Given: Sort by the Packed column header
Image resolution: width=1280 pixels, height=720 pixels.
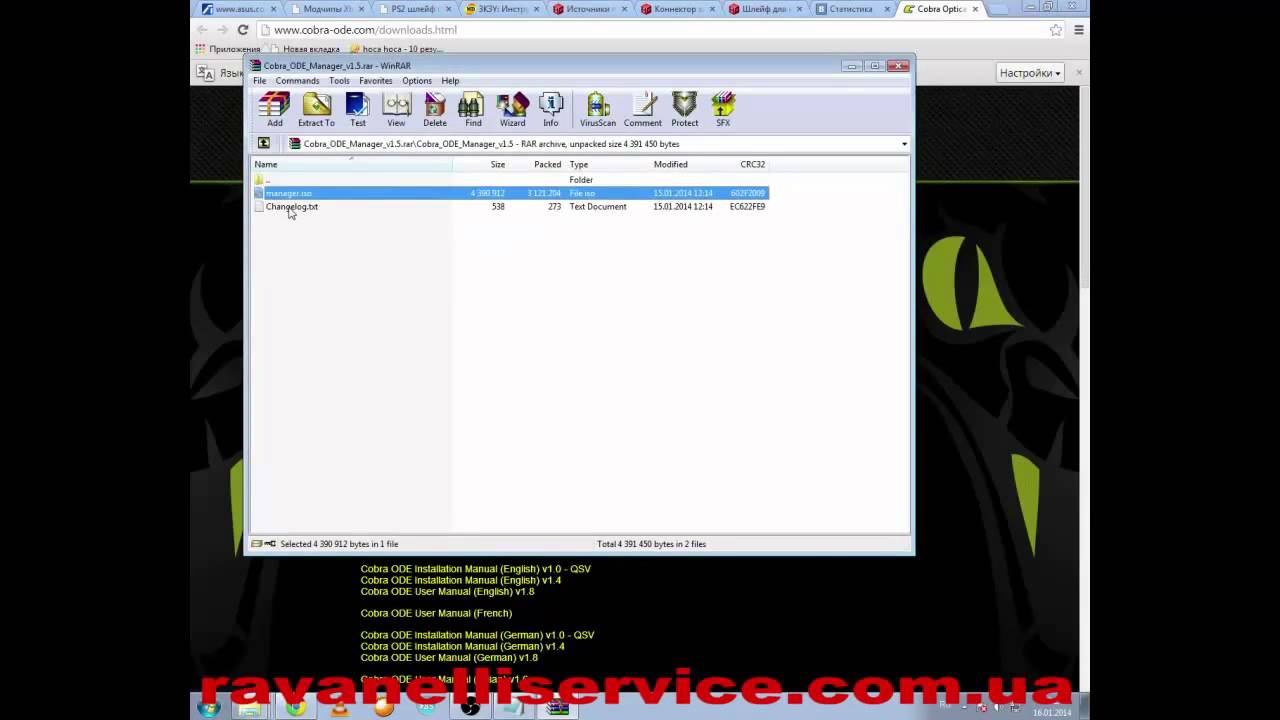Looking at the screenshot, I should [x=537, y=164].
